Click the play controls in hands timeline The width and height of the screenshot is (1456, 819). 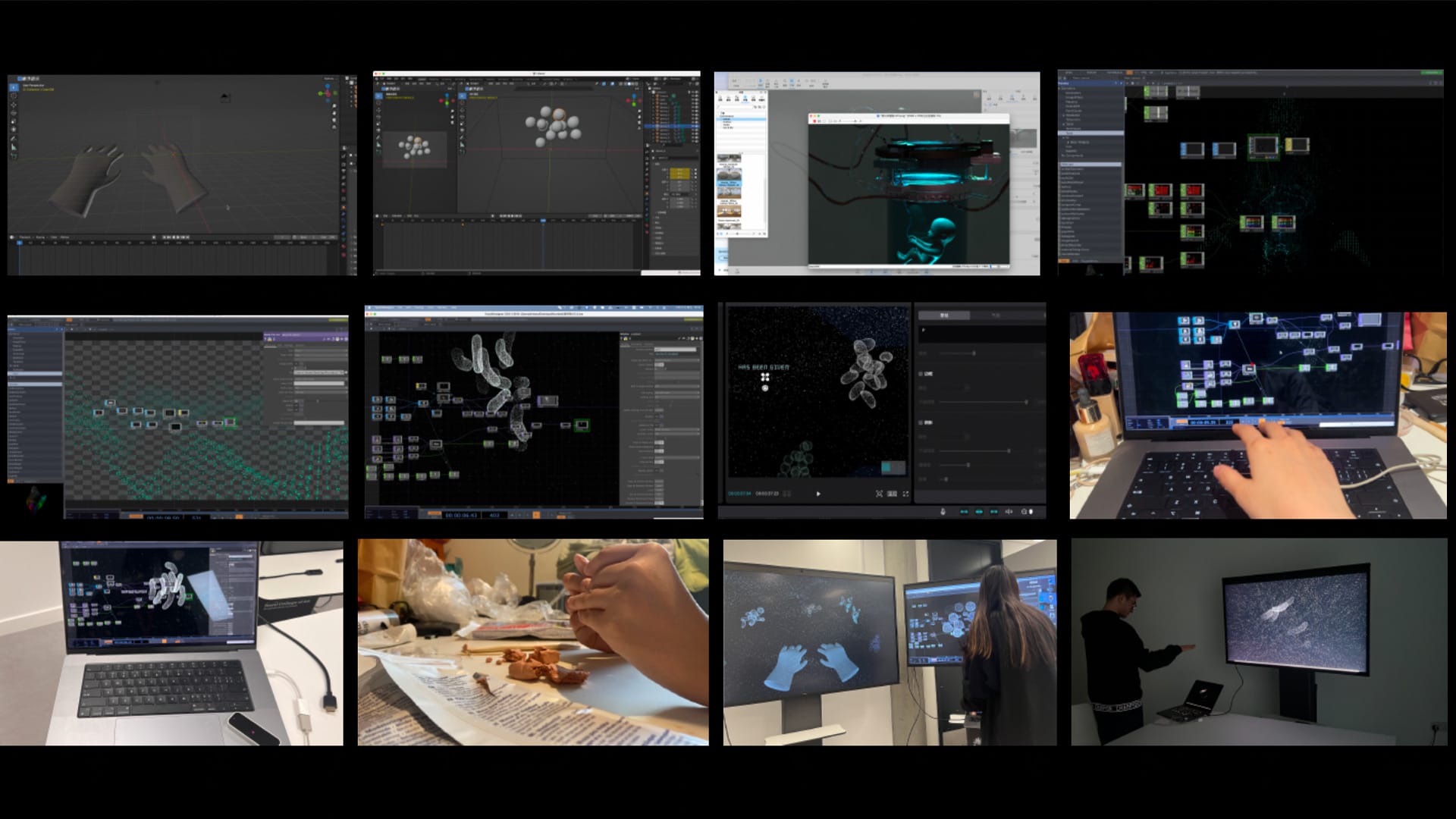[x=177, y=237]
